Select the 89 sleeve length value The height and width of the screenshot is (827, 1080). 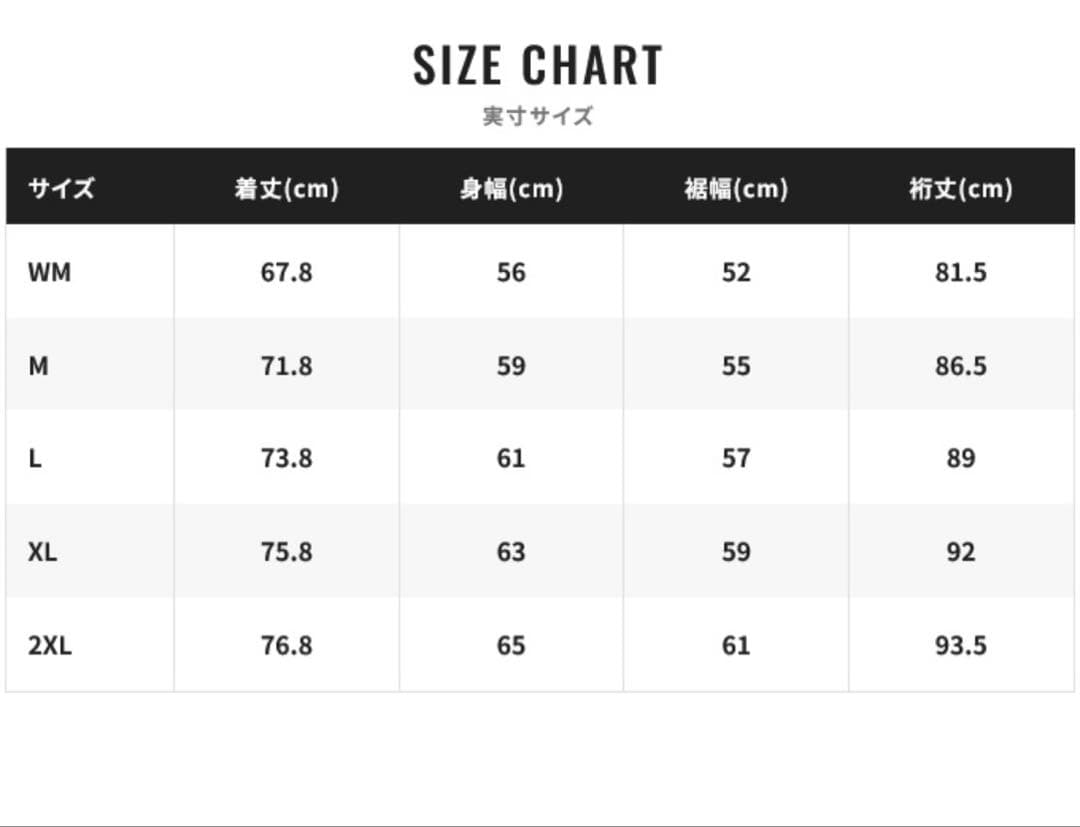pyautogui.click(x=961, y=459)
